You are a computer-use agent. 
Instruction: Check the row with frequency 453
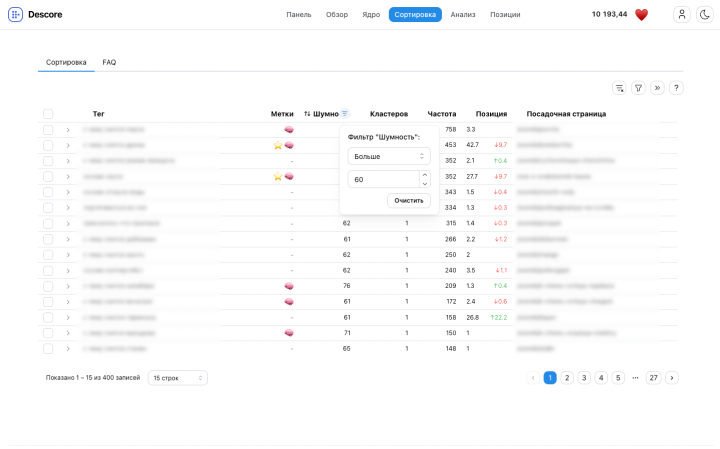[48, 146]
